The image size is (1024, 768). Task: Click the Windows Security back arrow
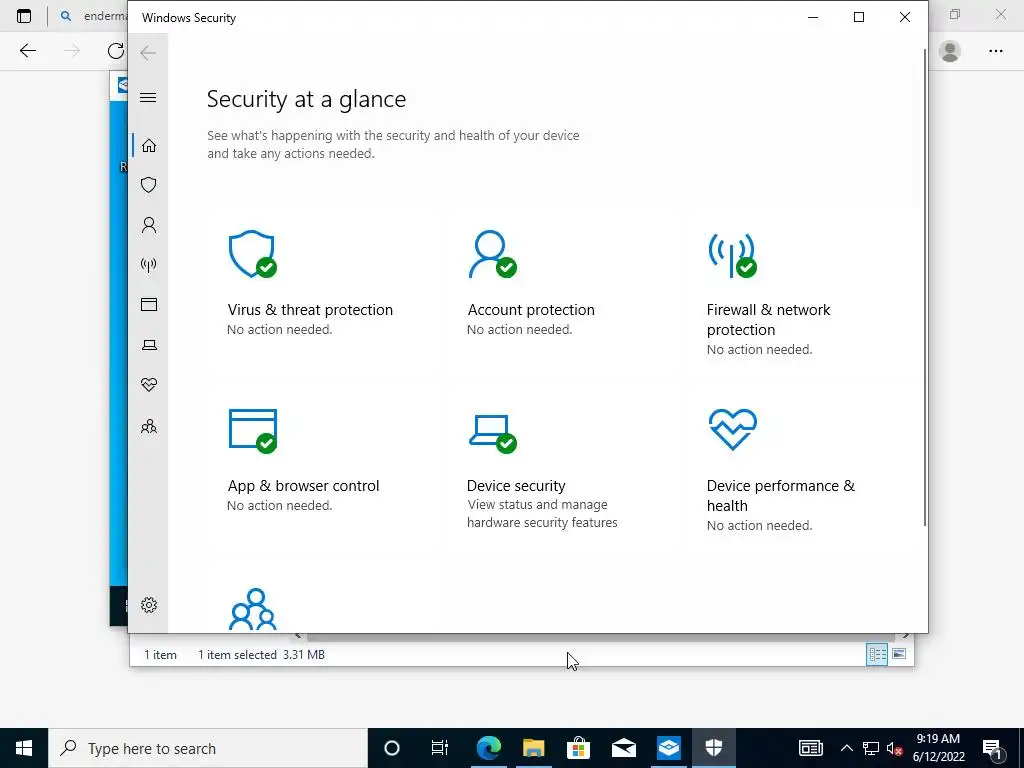pos(148,53)
